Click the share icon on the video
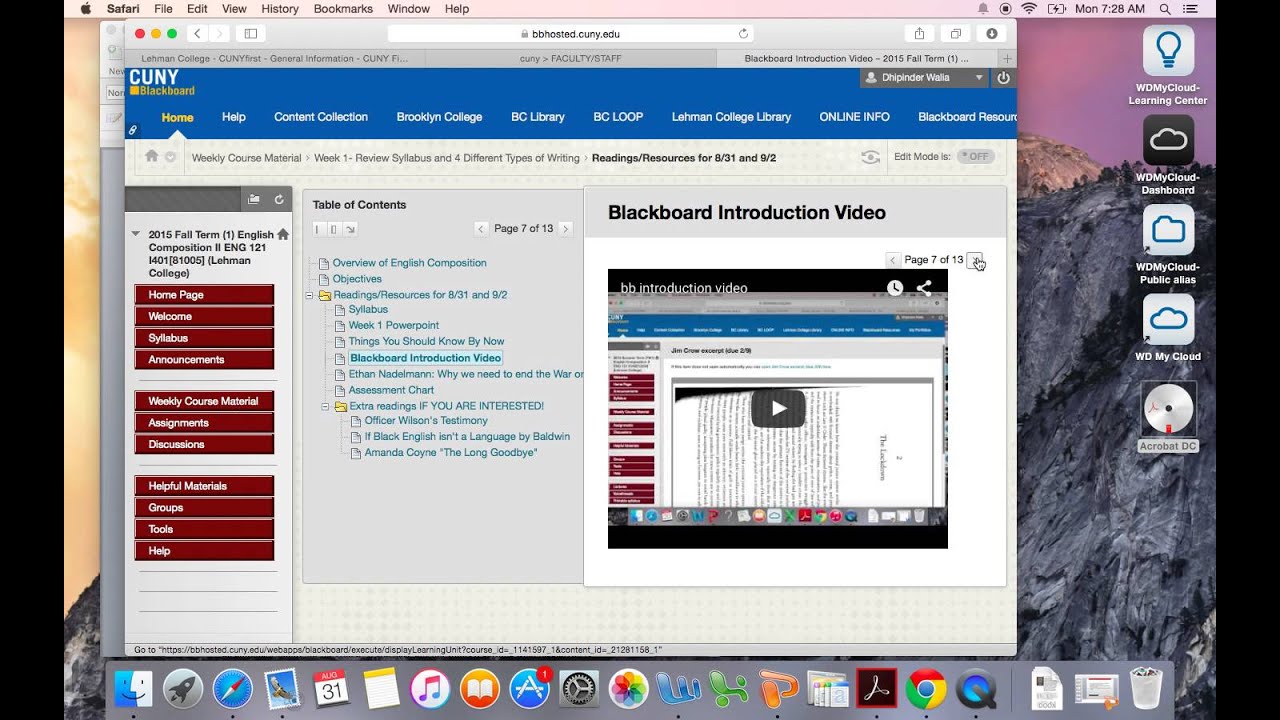 point(924,288)
